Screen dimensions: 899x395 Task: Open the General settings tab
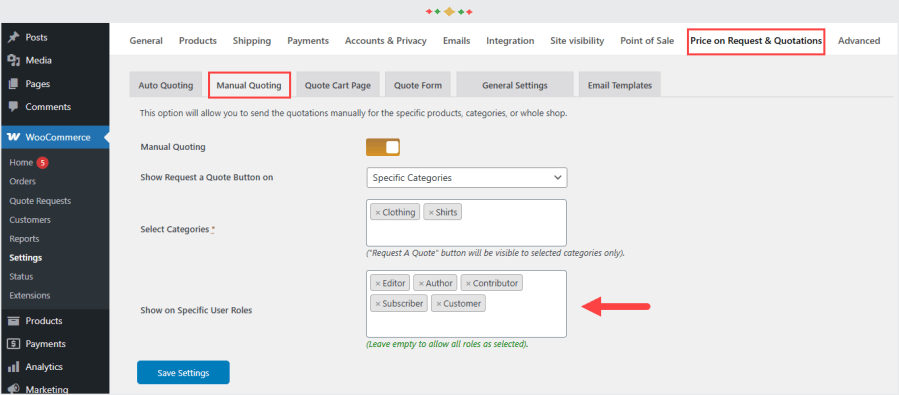pyautogui.click(x=146, y=41)
